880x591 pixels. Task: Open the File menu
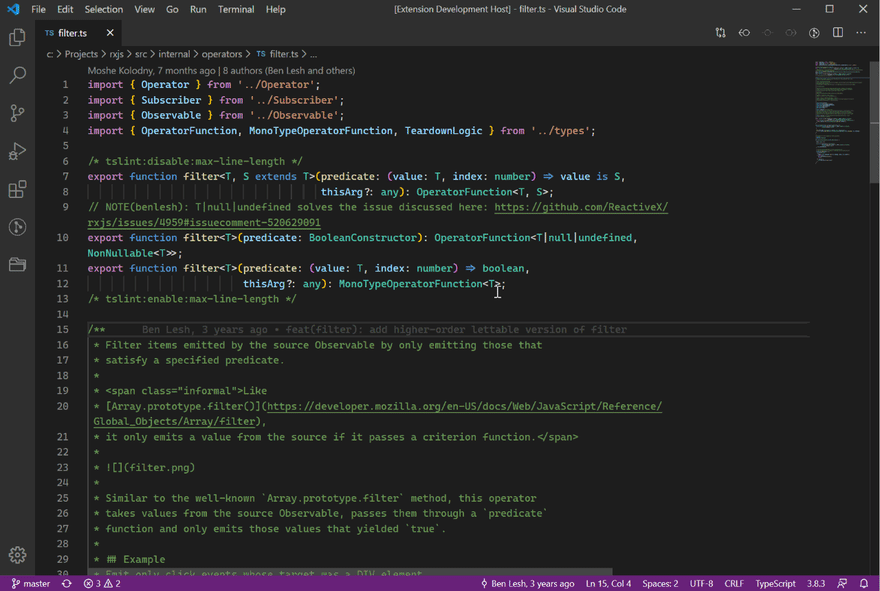coord(39,9)
